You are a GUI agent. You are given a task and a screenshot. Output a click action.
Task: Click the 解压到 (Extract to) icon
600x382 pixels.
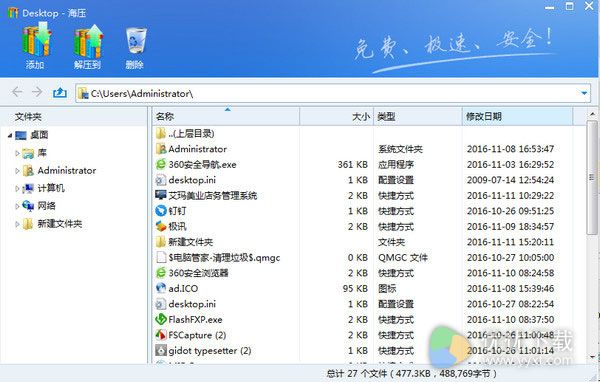click(x=88, y=41)
